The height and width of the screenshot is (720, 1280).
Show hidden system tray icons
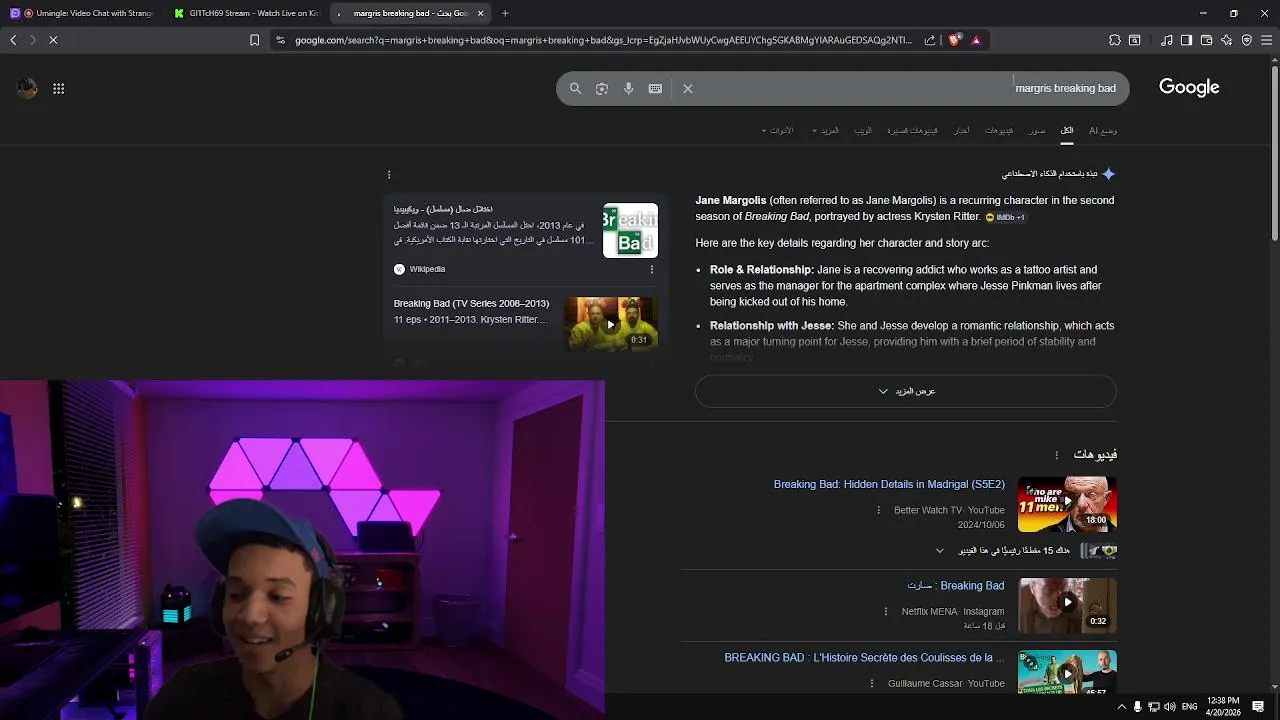(1121, 707)
